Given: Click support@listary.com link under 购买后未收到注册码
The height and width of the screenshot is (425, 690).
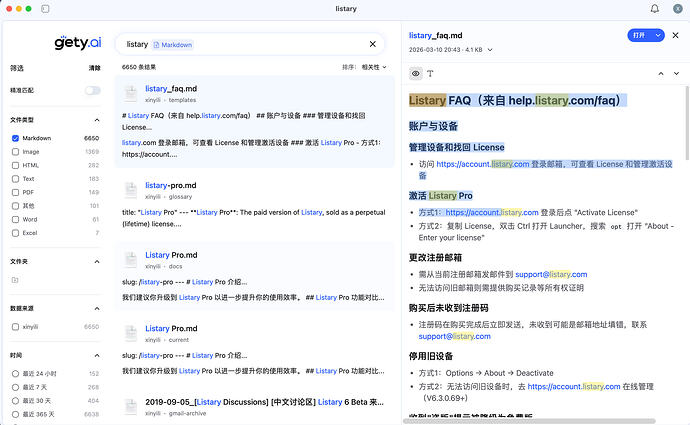Looking at the screenshot, I should point(455,336).
